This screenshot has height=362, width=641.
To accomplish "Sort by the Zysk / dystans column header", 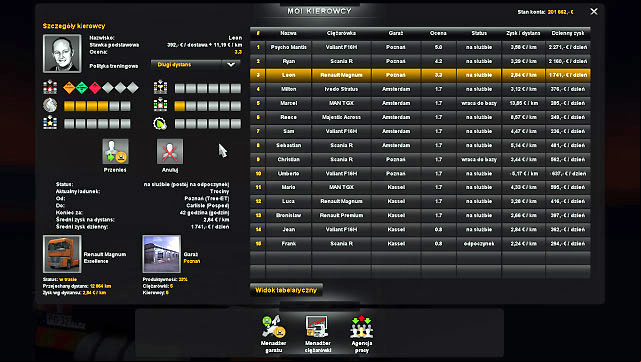I will (x=523, y=33).
